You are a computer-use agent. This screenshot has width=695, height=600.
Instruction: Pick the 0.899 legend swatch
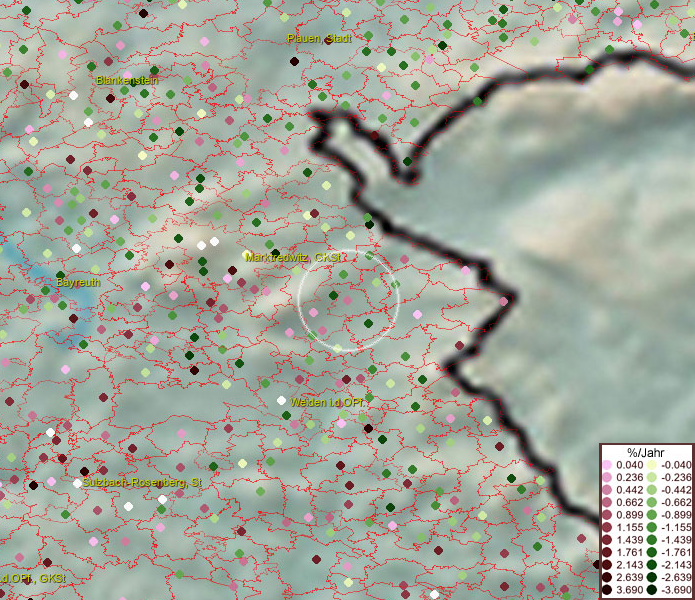click(x=607, y=515)
